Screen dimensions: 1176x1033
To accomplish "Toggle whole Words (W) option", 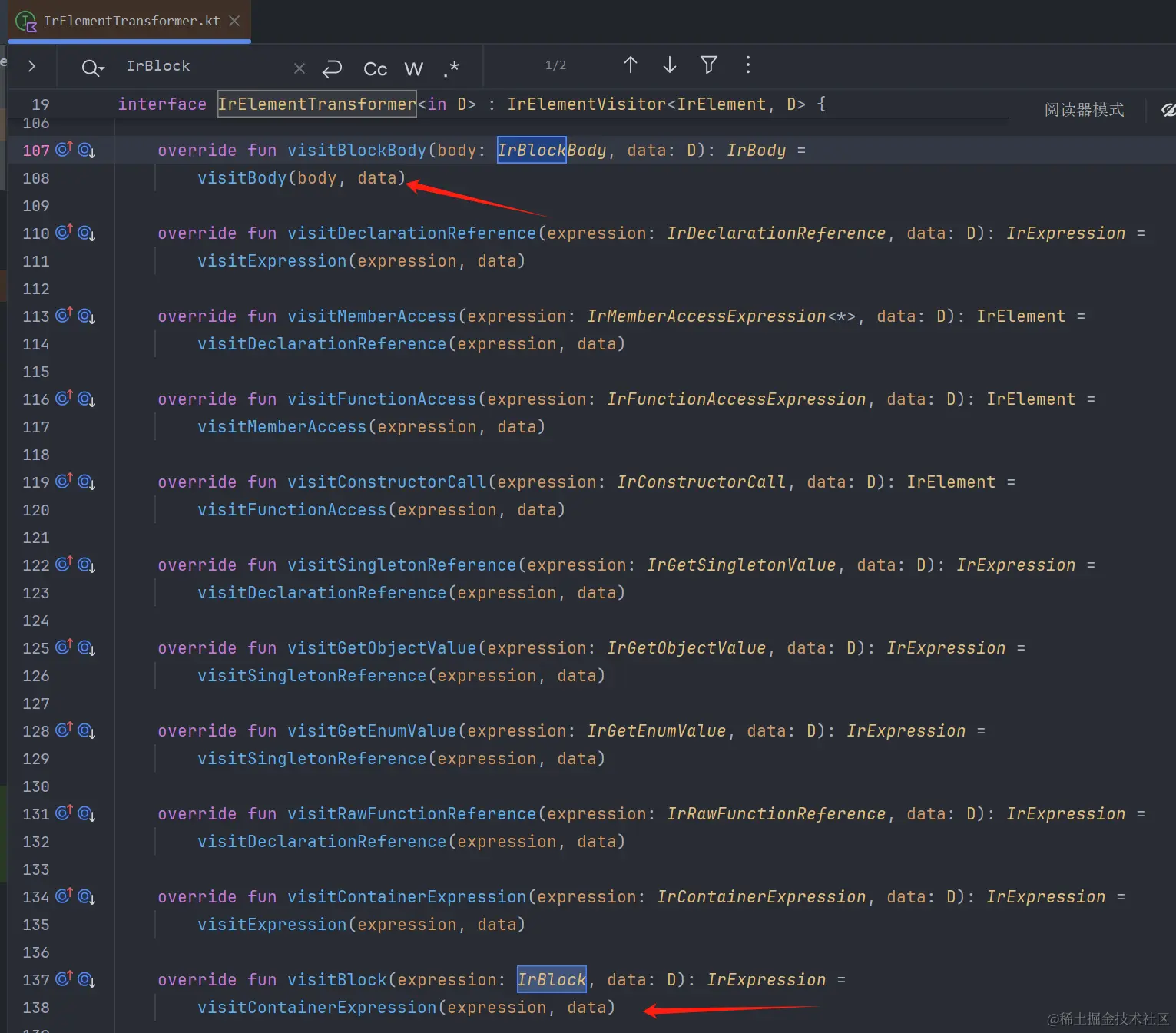I will (413, 69).
